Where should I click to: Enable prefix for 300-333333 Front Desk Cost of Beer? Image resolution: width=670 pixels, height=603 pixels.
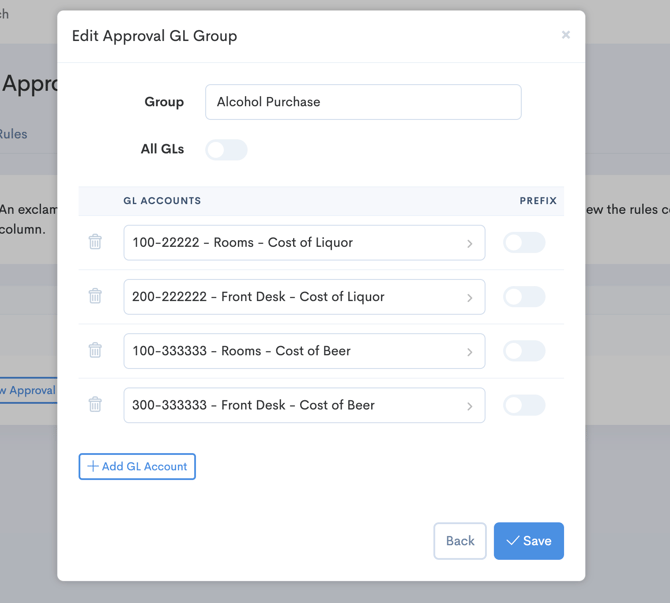point(524,405)
